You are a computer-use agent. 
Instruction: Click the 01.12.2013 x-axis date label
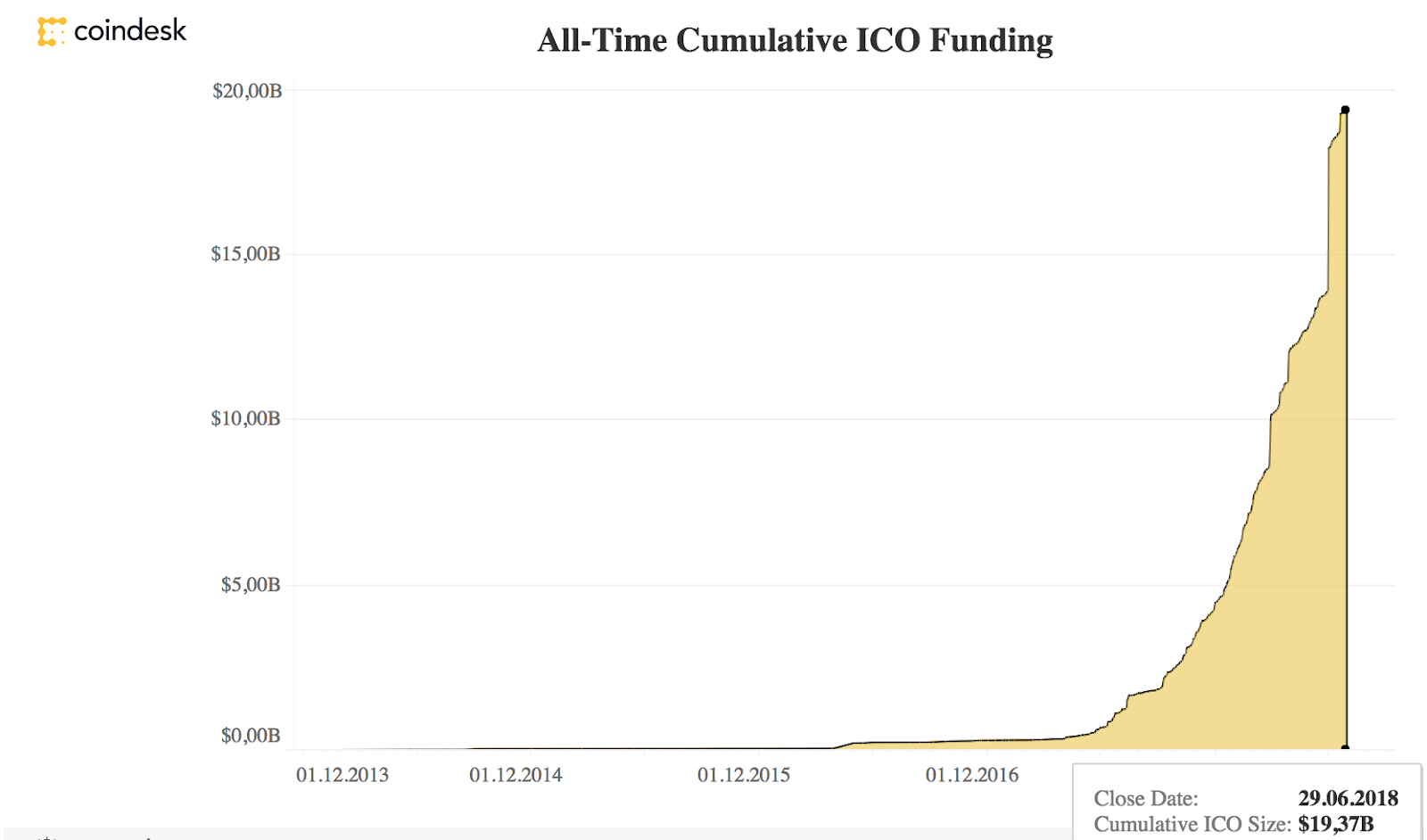click(x=342, y=775)
